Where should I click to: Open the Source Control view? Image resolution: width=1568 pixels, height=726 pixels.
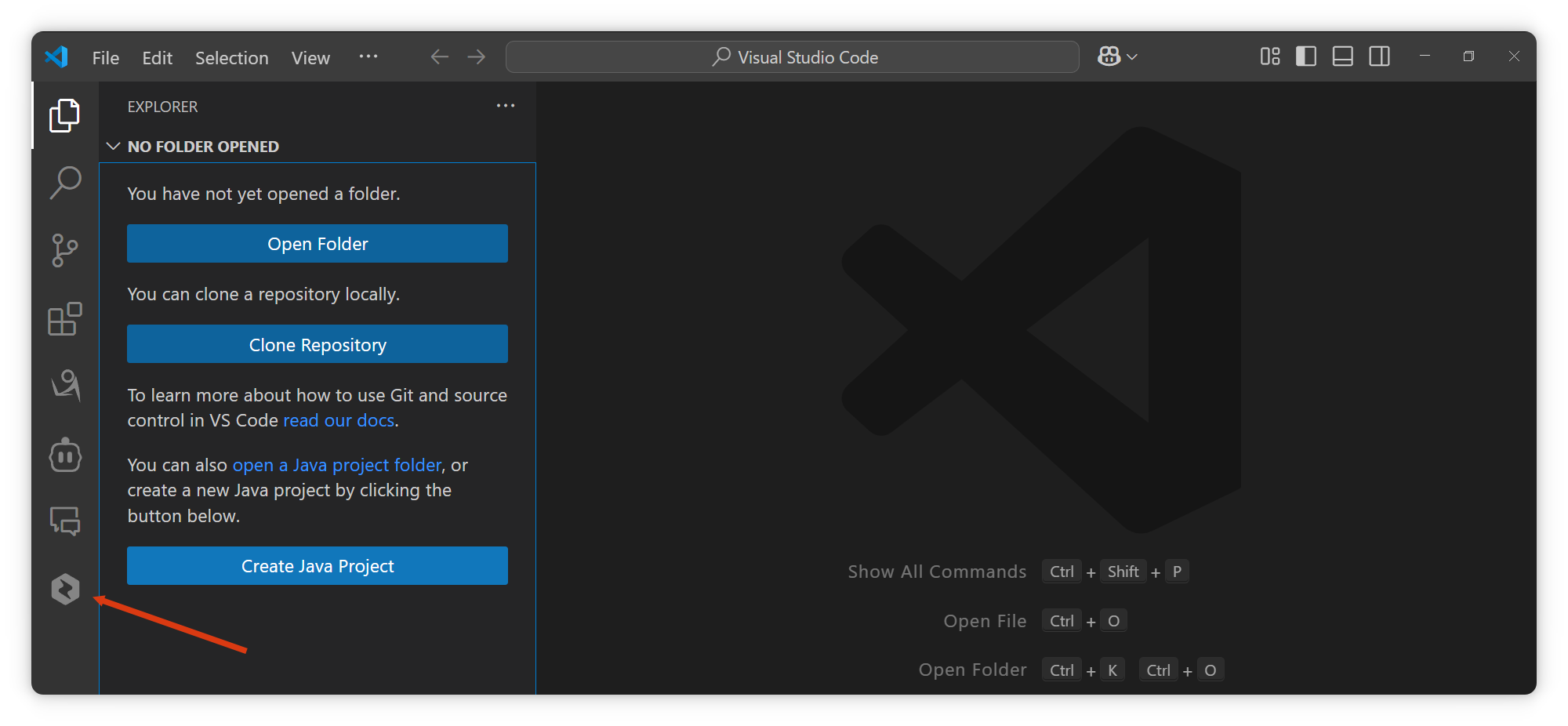(x=64, y=251)
